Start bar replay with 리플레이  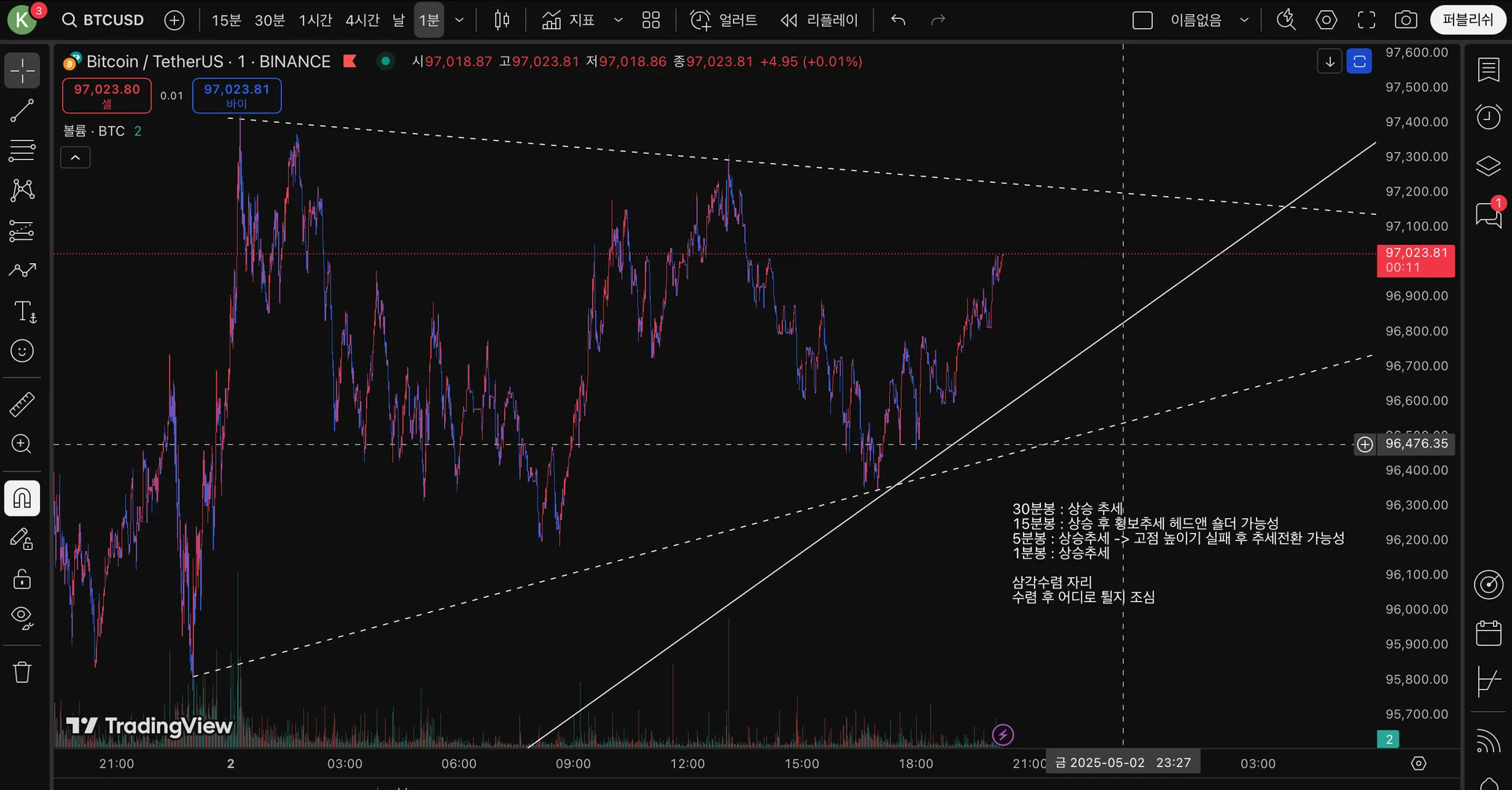(x=819, y=20)
